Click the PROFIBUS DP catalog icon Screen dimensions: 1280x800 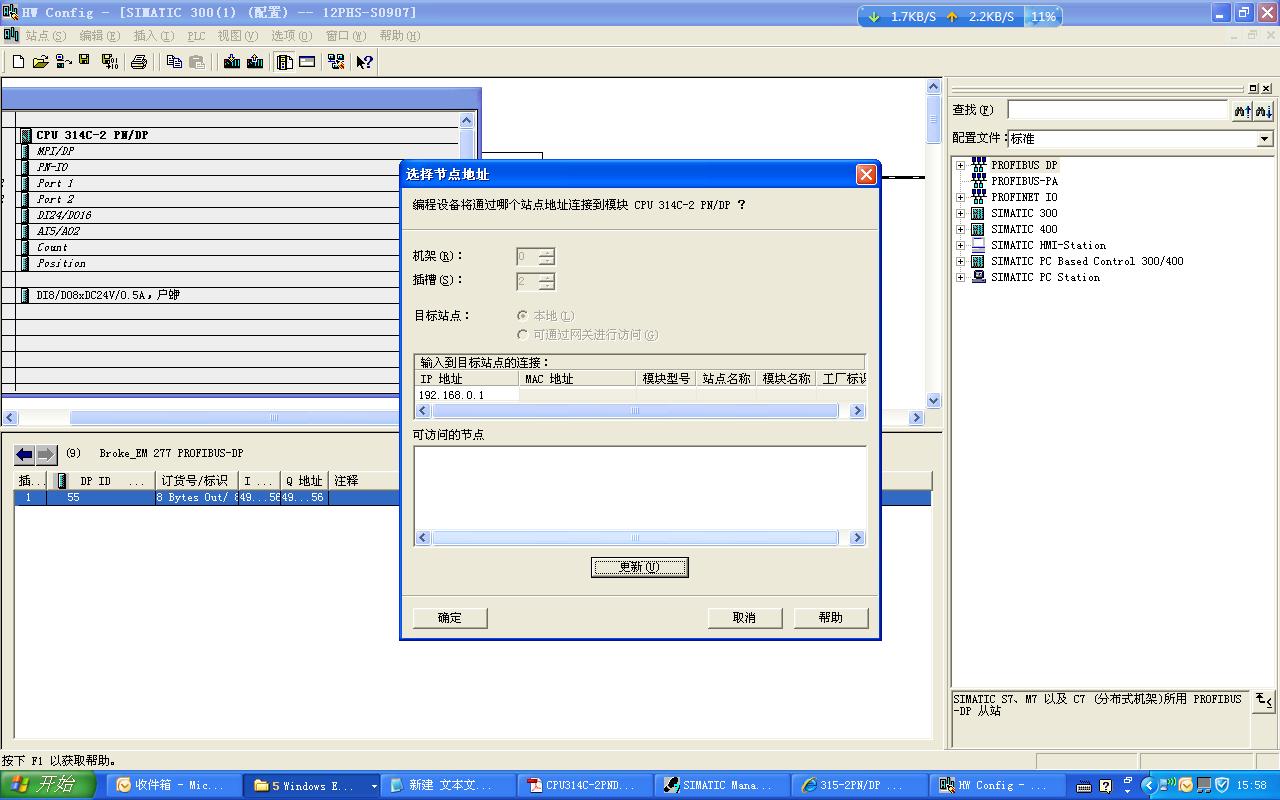click(x=979, y=165)
